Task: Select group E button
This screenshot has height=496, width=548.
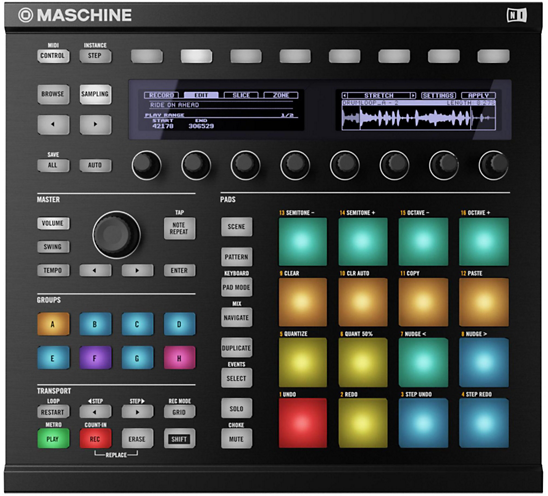Action: (53, 358)
